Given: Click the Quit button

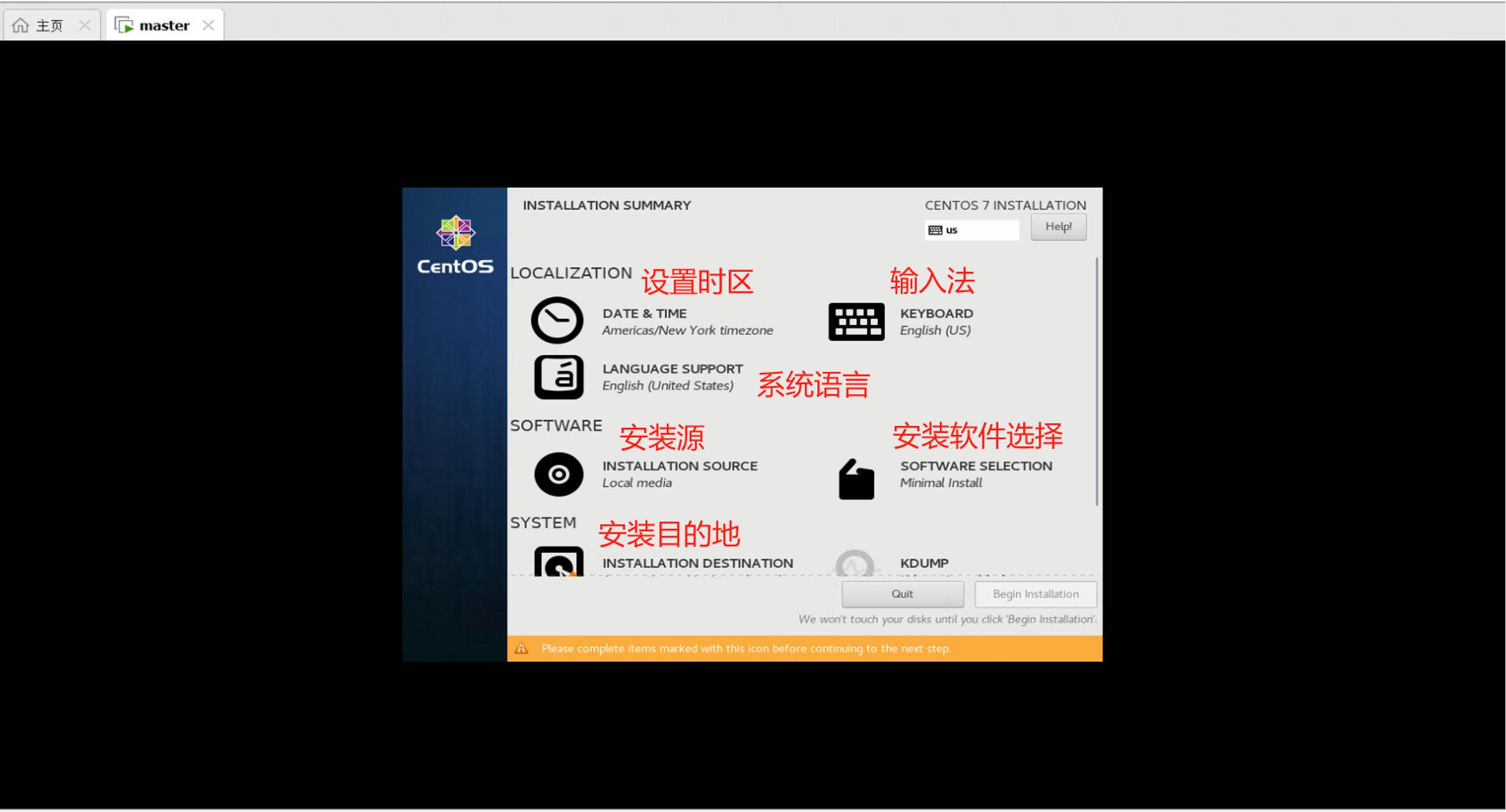Looking at the screenshot, I should (x=903, y=594).
